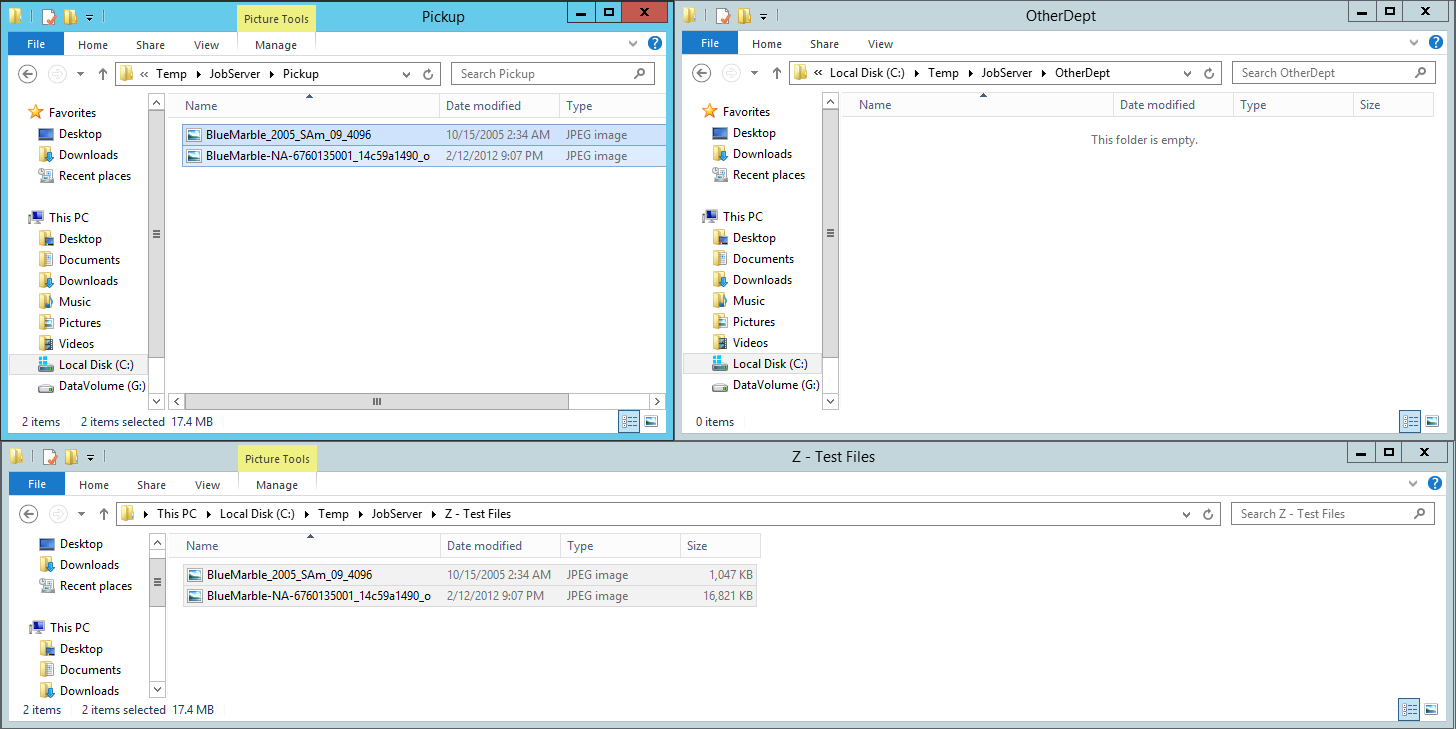
Task: Click the Back arrow in Z - Test Files window
Action: pos(29,514)
